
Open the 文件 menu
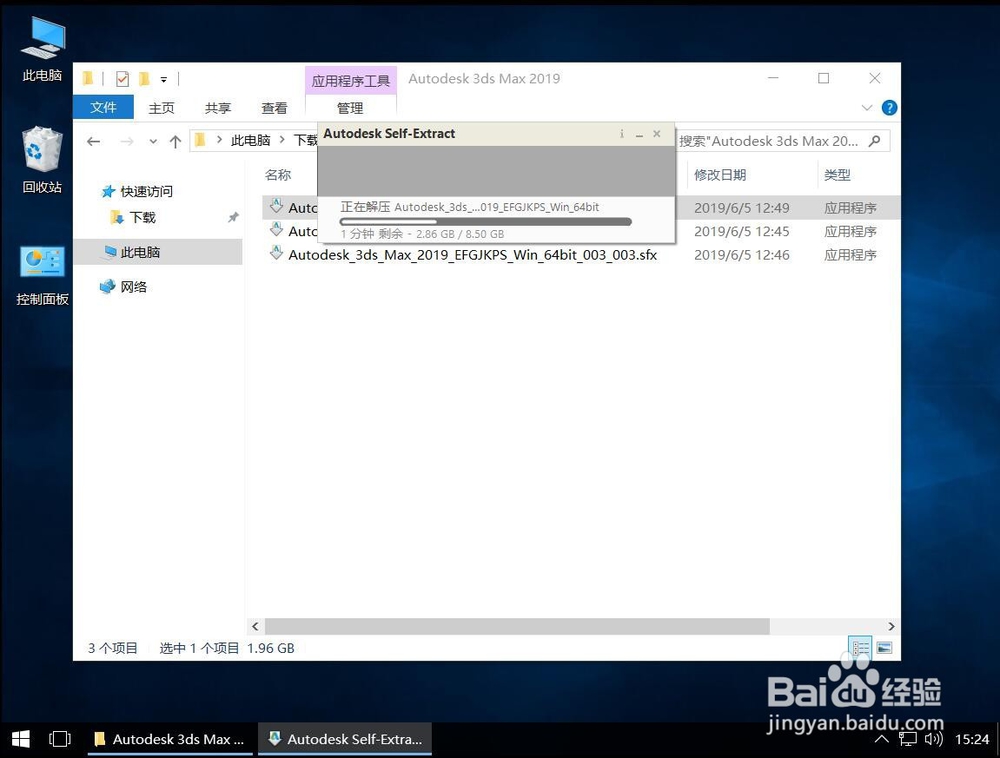[103, 107]
